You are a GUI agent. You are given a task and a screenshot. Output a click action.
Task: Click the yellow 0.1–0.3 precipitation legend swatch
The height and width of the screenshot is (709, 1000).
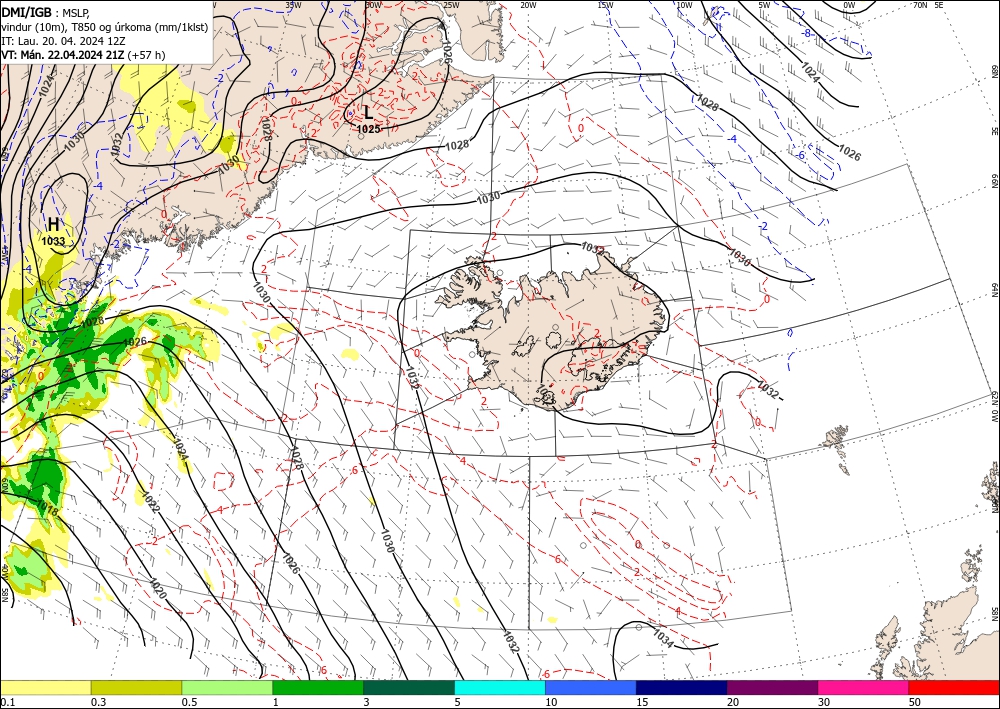[45, 687]
